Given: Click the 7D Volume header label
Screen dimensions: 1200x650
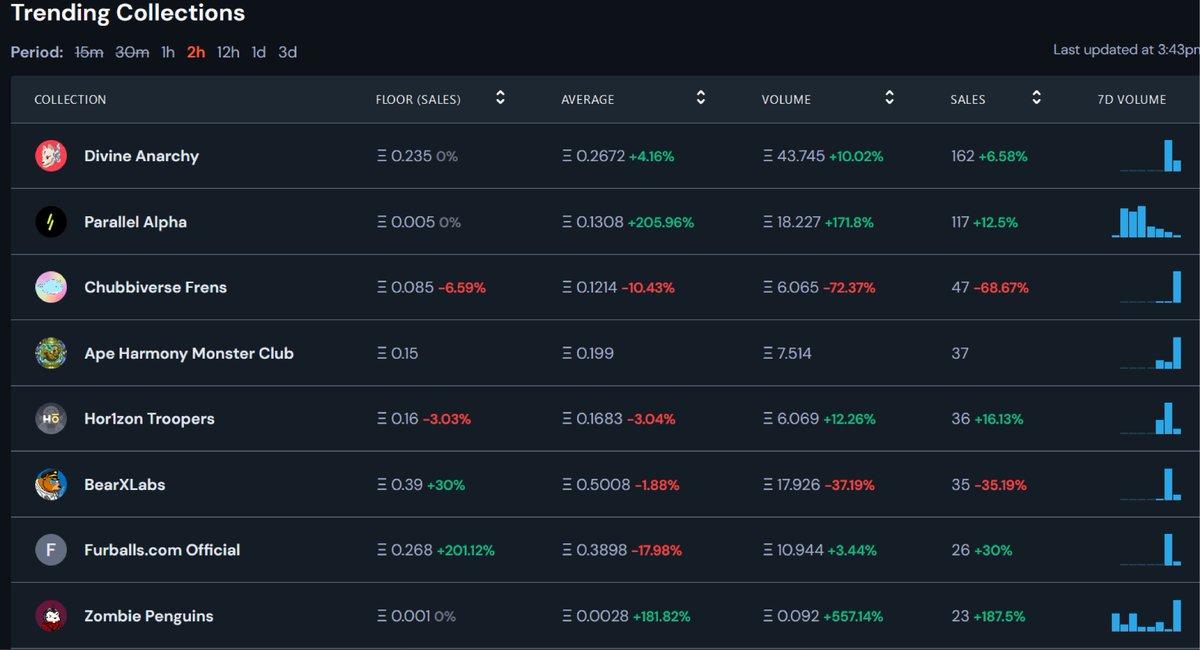Looking at the screenshot, I should click(1132, 100).
